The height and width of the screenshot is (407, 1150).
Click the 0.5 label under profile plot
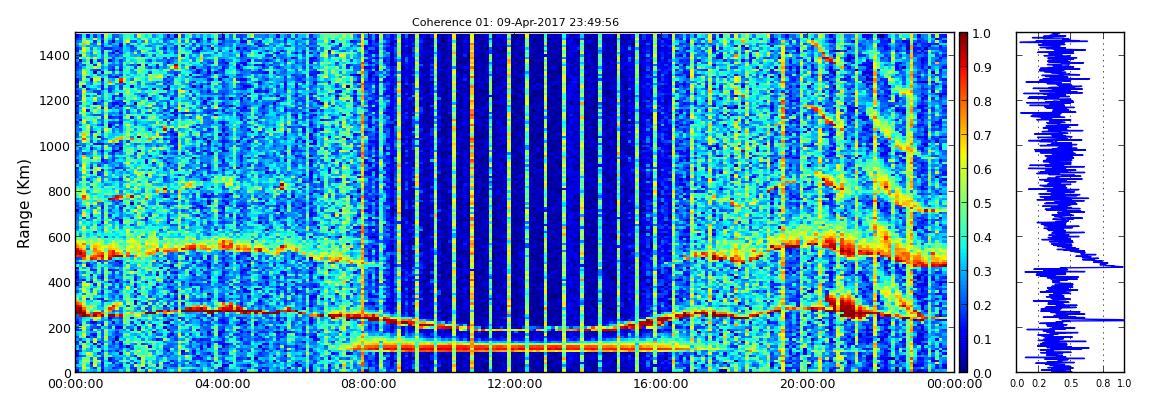(x=1071, y=383)
